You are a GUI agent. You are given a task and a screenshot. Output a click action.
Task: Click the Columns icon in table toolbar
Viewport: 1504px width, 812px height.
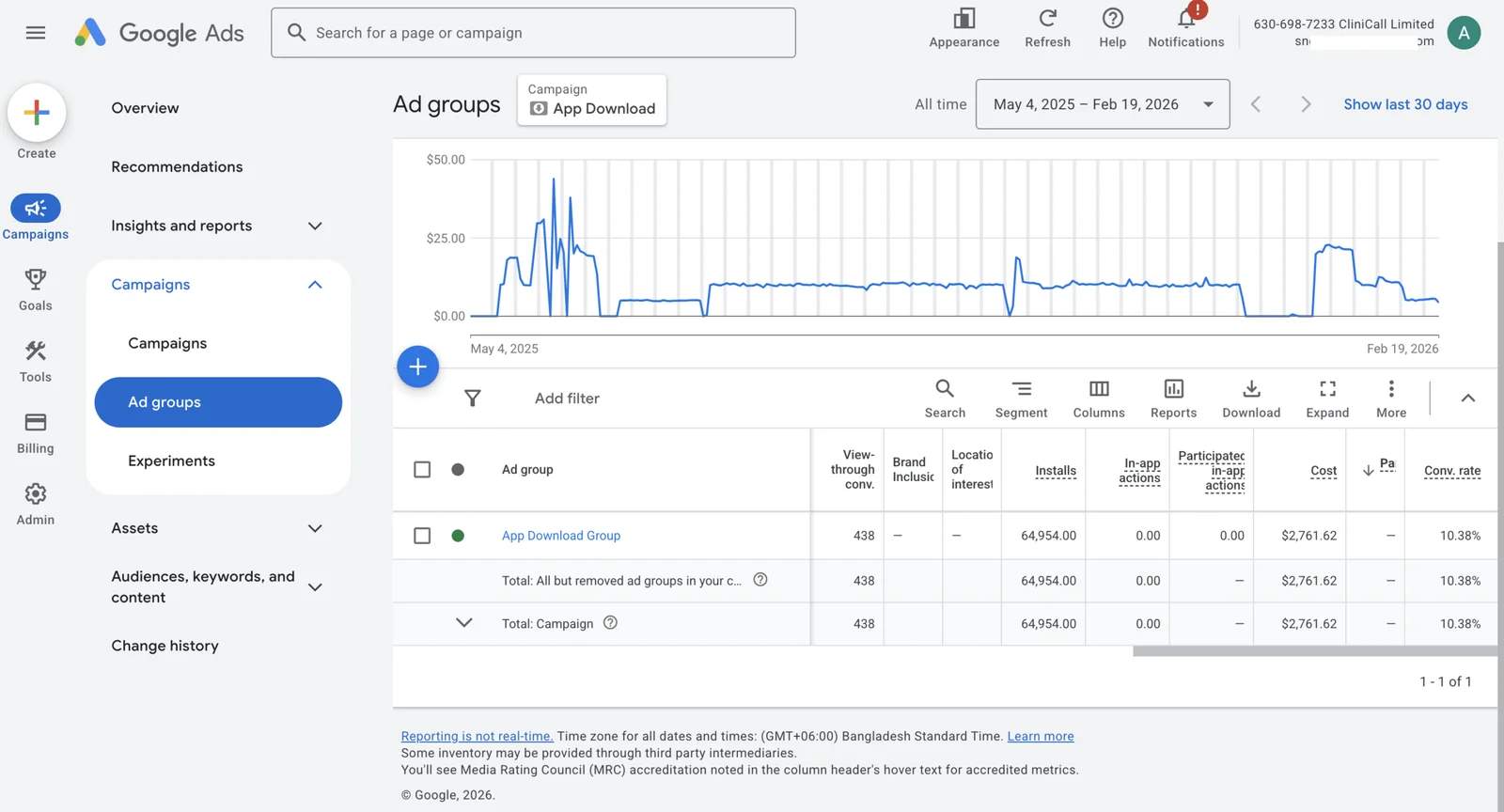click(x=1098, y=398)
